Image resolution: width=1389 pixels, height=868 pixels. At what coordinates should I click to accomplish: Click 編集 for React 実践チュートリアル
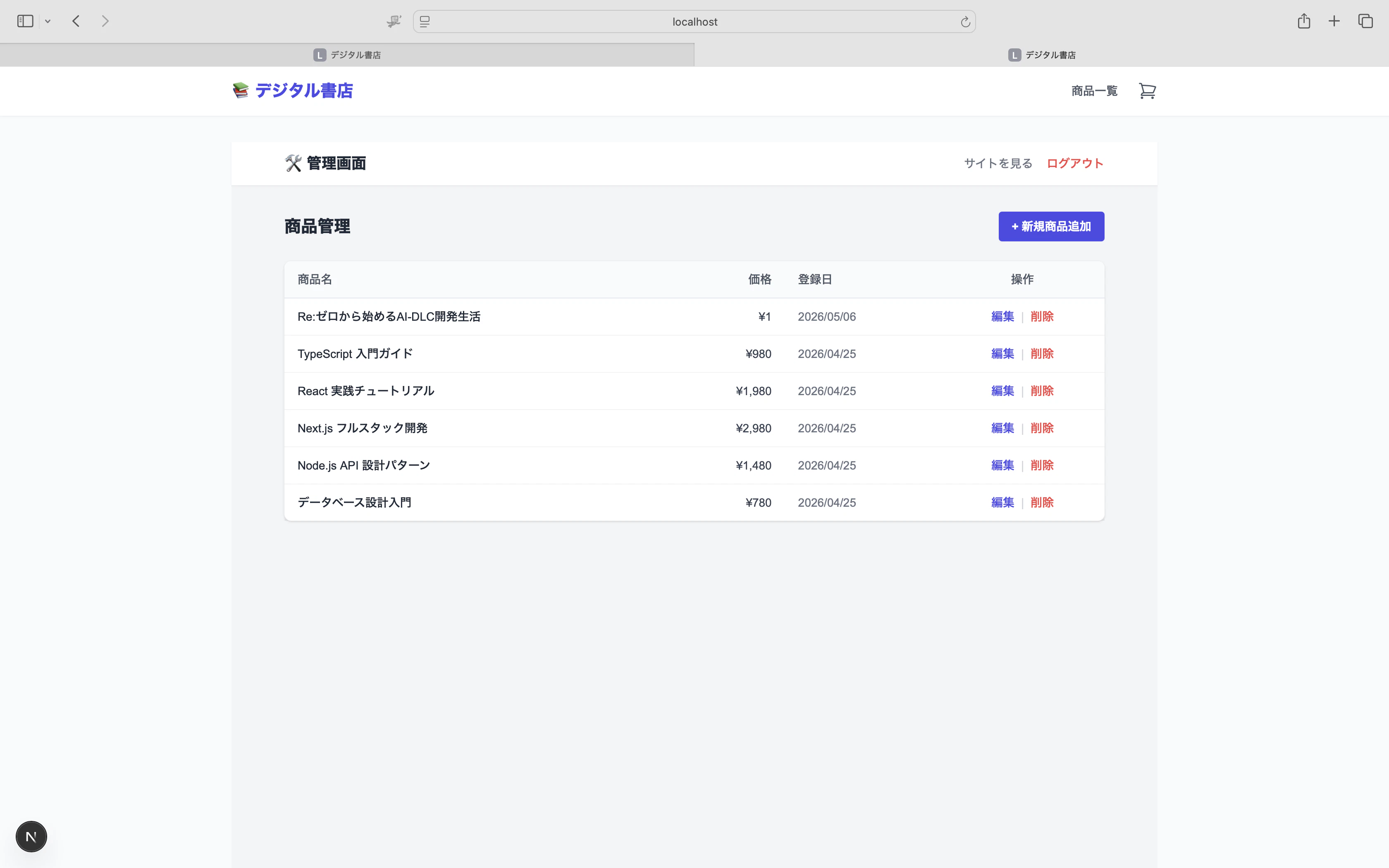click(x=1002, y=391)
